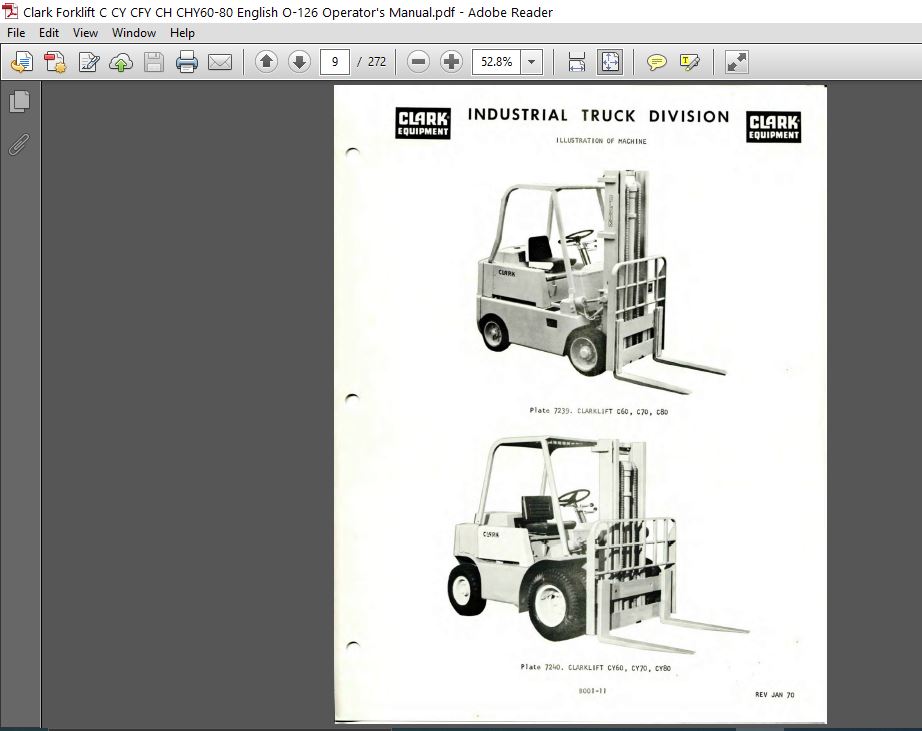Open the zoom level dropdown arrow
Viewport: 922px width, 731px height.
[x=532, y=62]
